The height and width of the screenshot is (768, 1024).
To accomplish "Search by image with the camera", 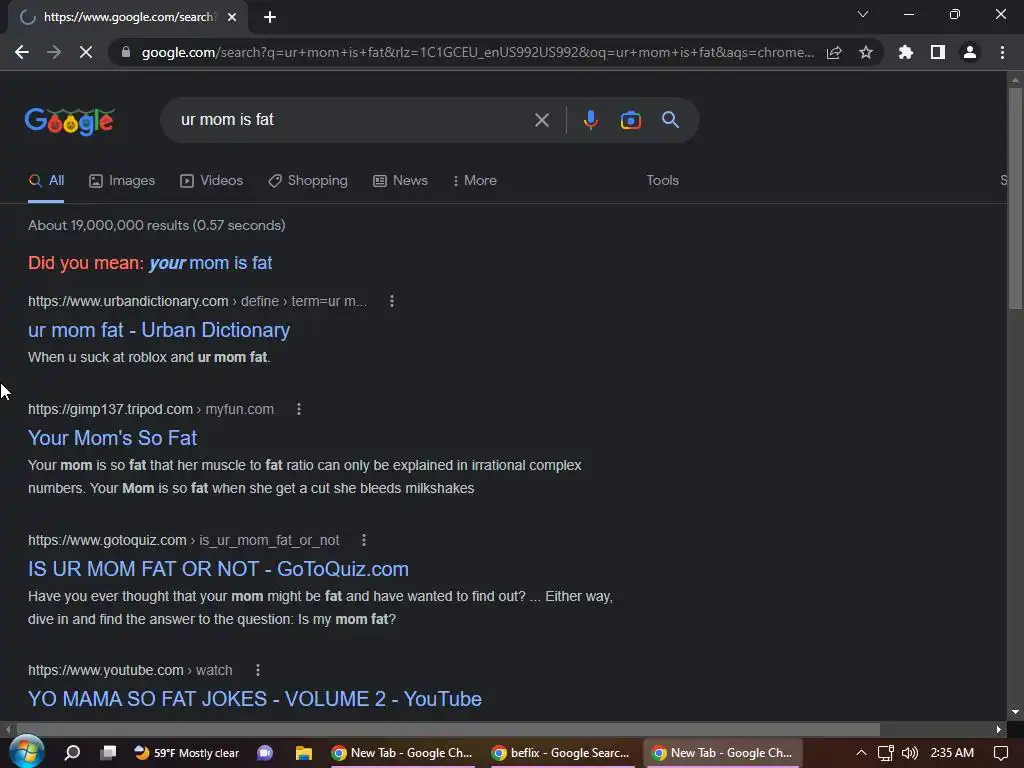I will (x=631, y=120).
